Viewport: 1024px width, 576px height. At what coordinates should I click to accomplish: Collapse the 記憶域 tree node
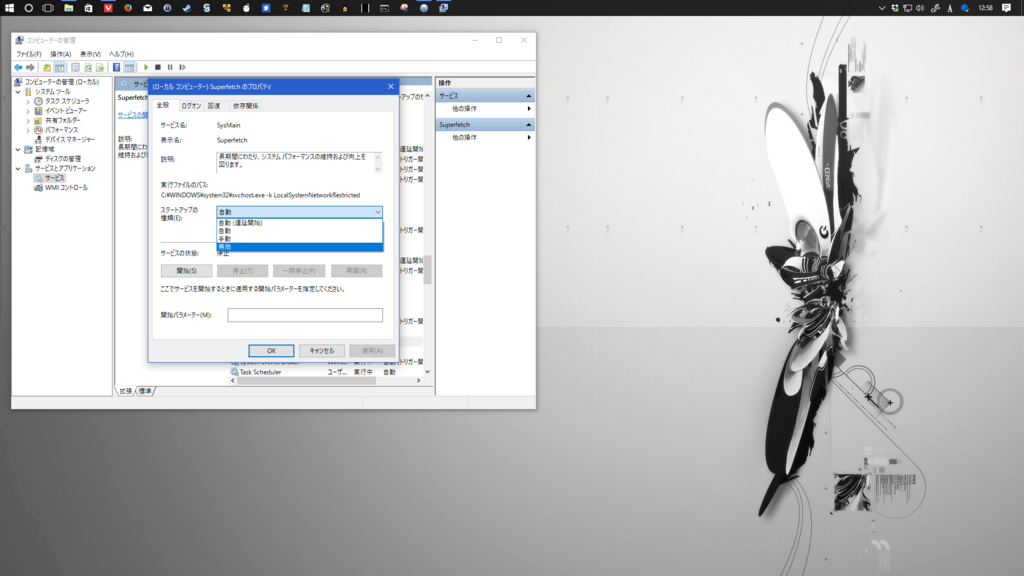(18, 149)
